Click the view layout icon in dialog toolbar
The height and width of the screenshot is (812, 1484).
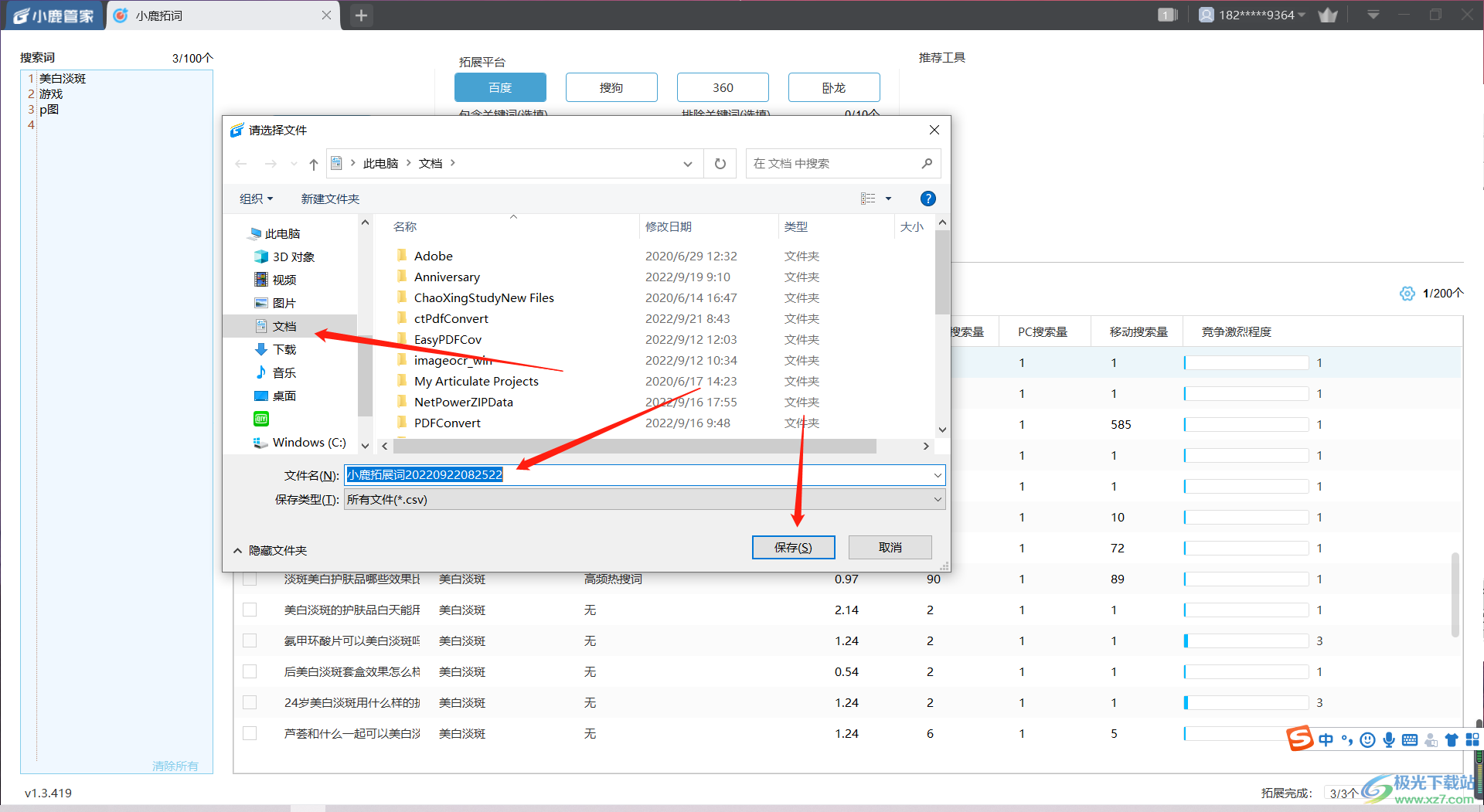[868, 199]
